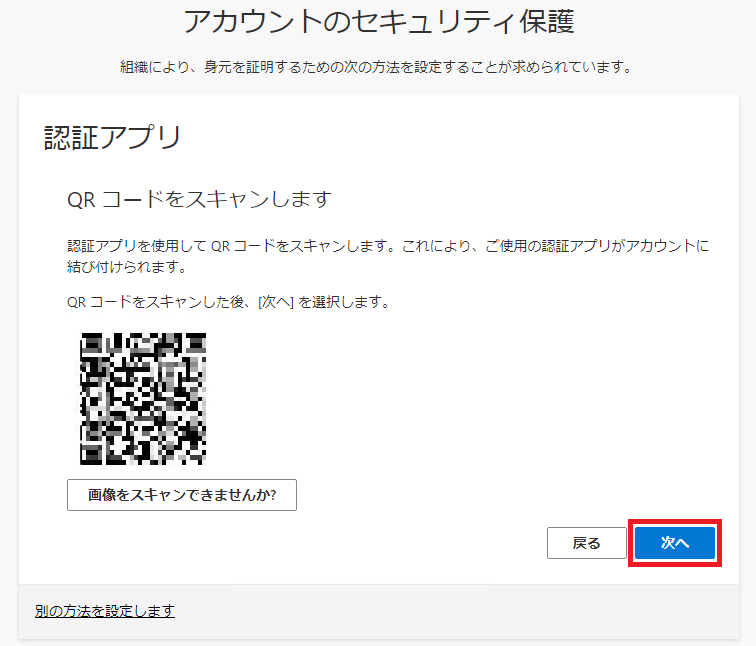Image resolution: width=756 pixels, height=646 pixels.
Task: Click the アカウントのセキュリティ保護 page title
Action: pos(378,22)
